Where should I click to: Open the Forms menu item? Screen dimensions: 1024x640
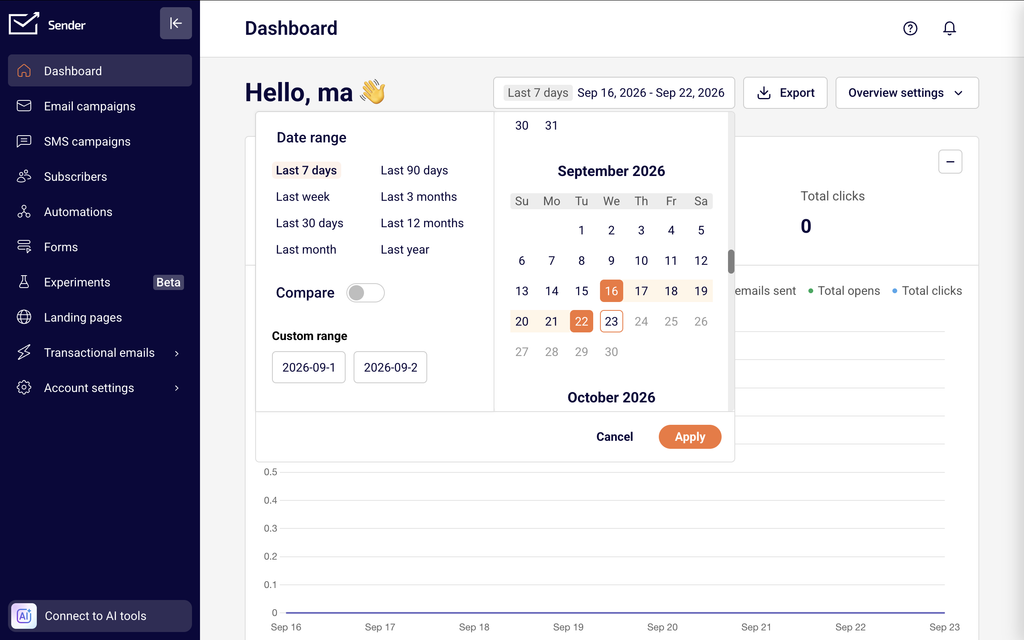pos(100,247)
